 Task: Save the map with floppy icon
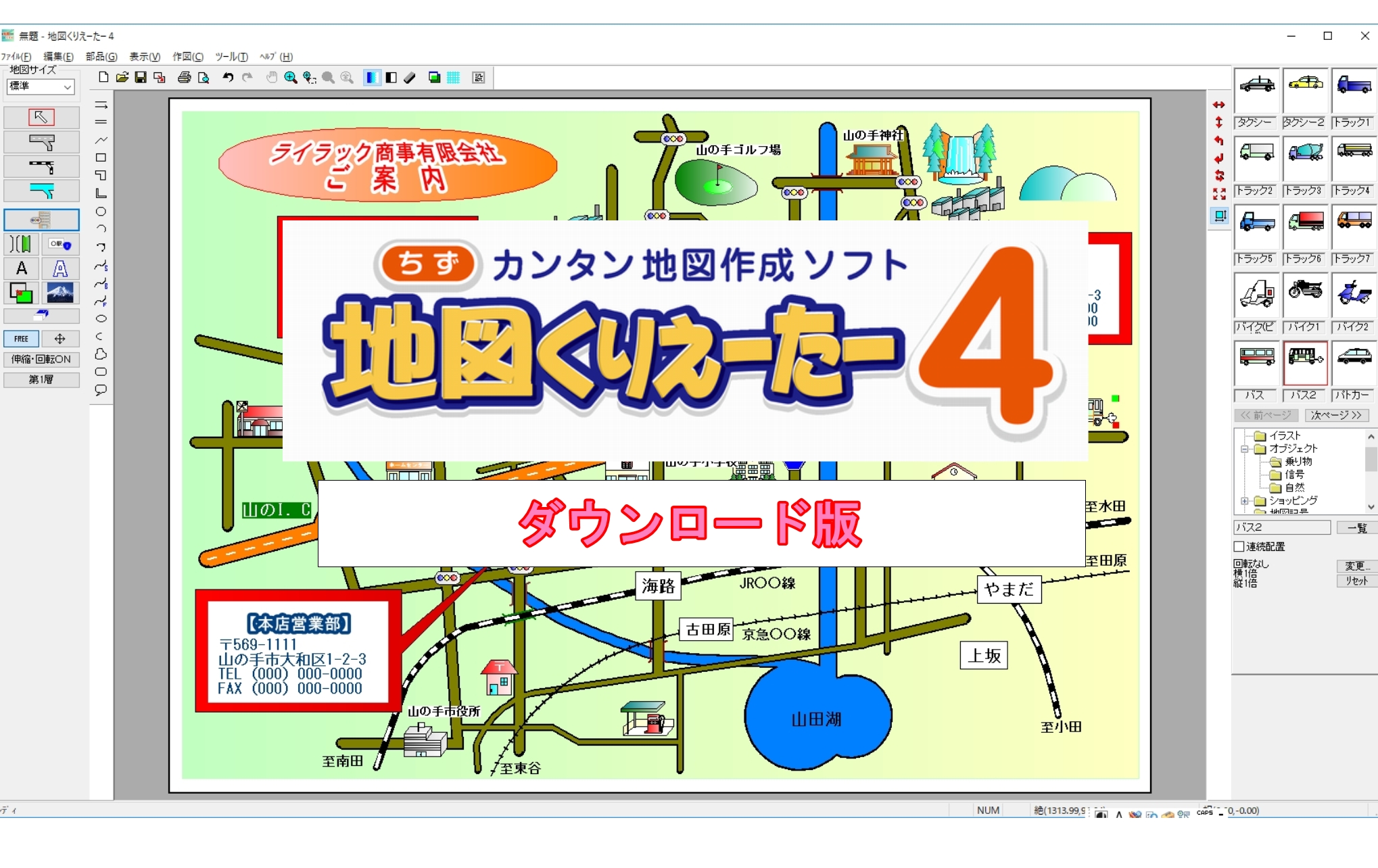pos(141,78)
